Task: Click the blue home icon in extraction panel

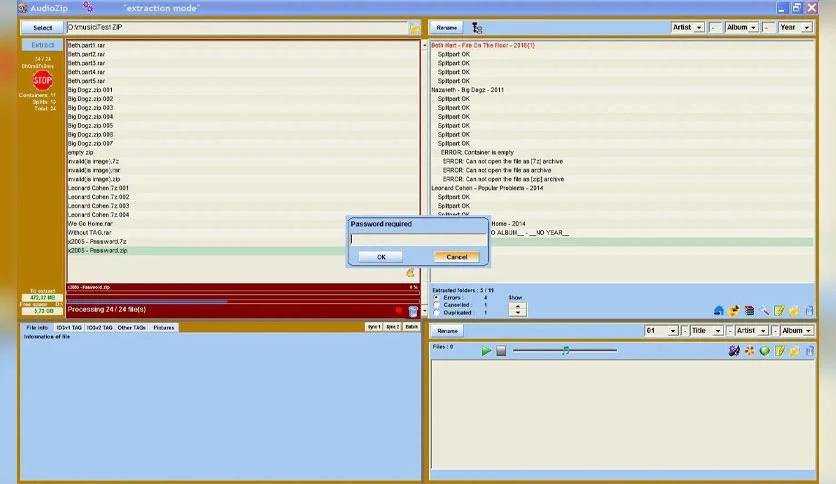Action: click(x=719, y=310)
